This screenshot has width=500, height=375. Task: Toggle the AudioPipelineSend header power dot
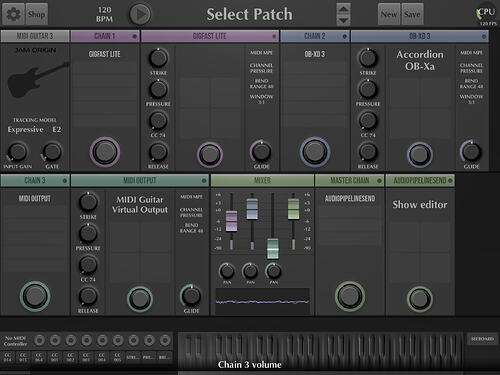[x=450, y=181]
